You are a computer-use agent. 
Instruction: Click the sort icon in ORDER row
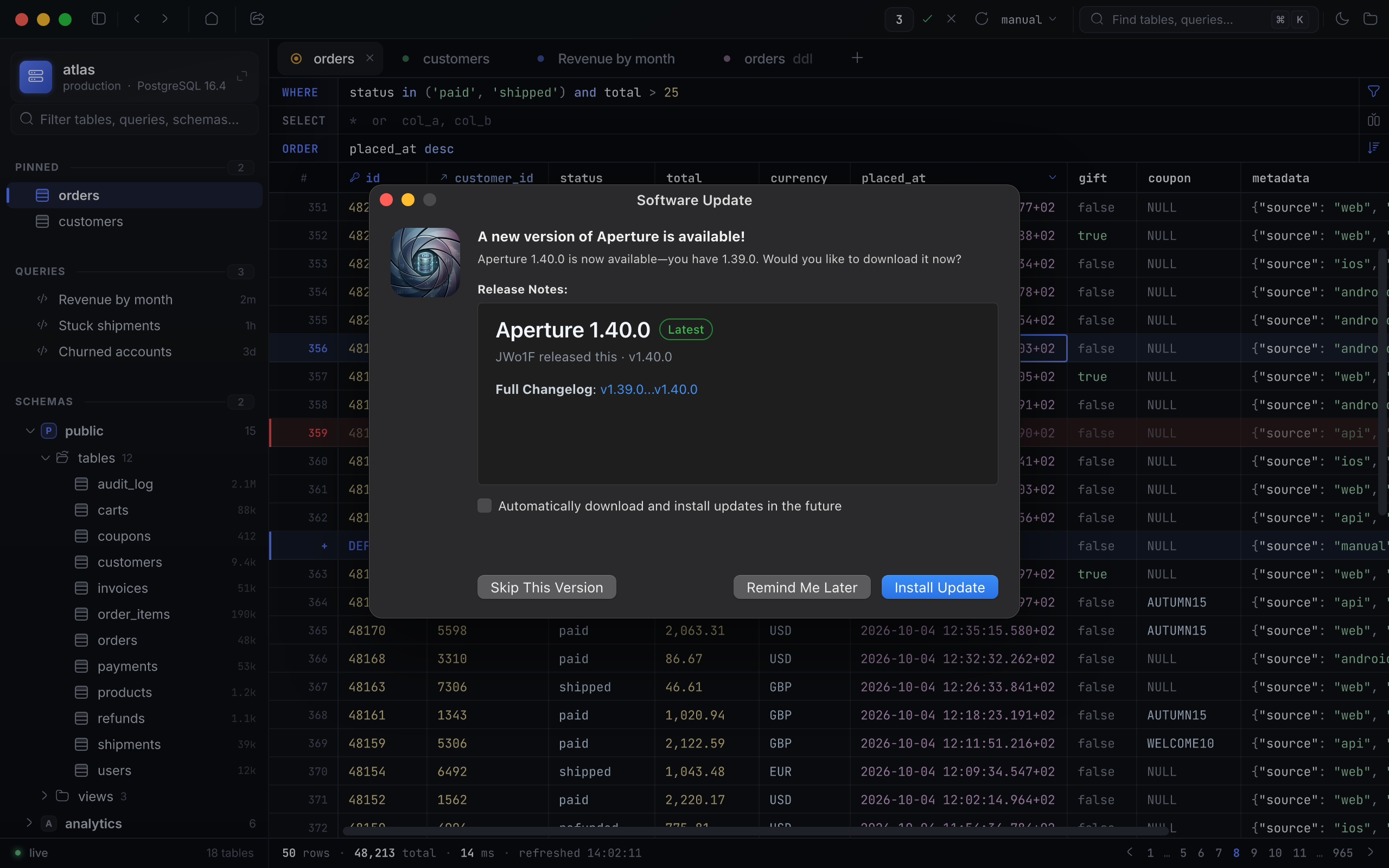click(1373, 148)
